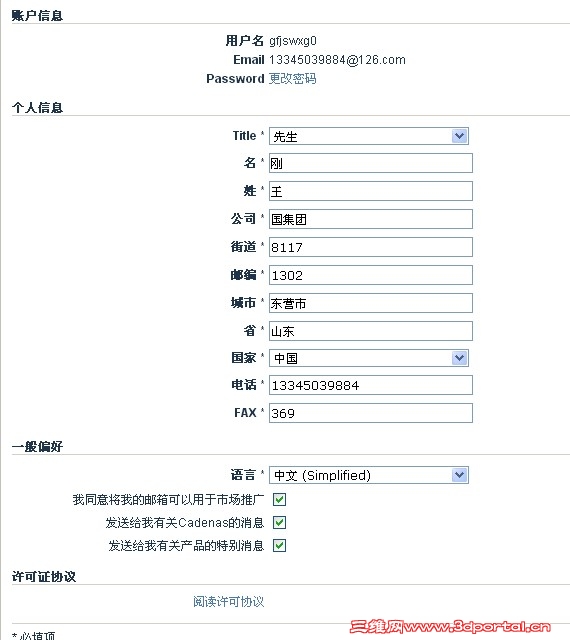Uncheck 我同意将我的邮箱可以用于市场推广 checkbox
Viewport: 570px width, 640px height.
point(279,499)
